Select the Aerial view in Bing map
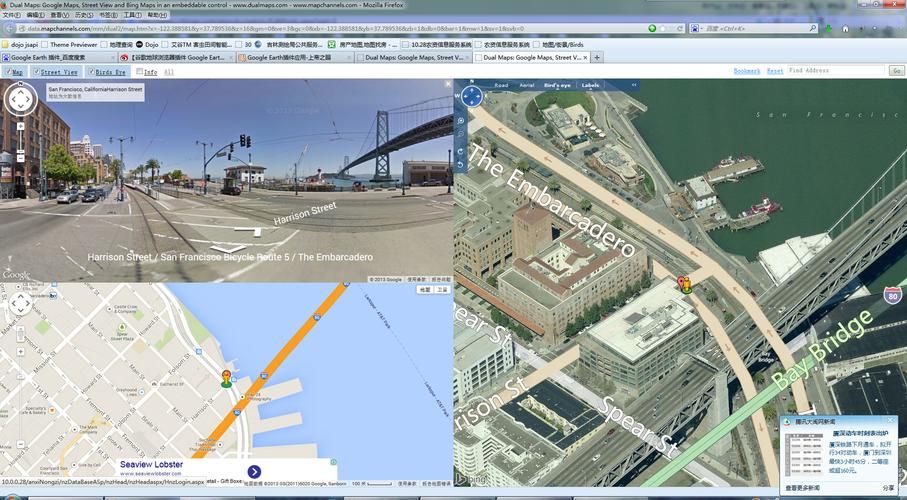 [x=526, y=85]
